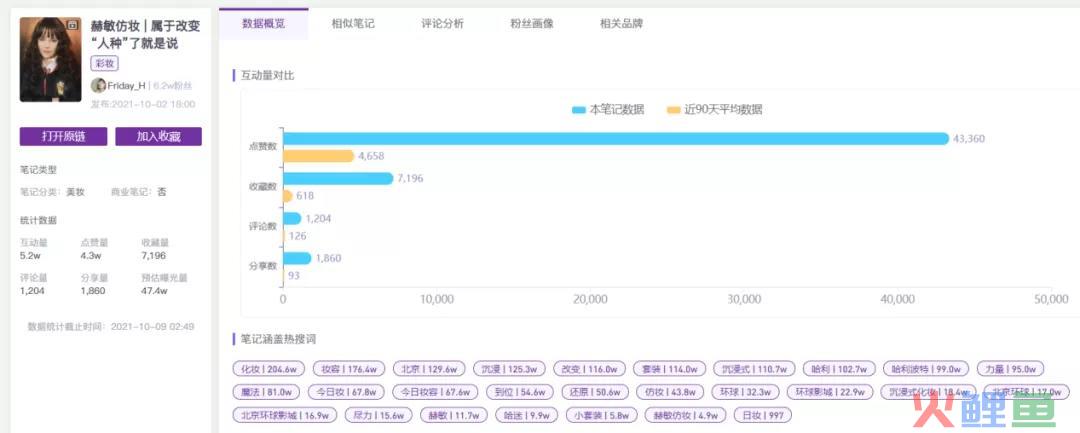This screenshot has height=433, width=1080.
Task: Select the hot word tag 套装 | 114.0w
Action: coord(669,368)
